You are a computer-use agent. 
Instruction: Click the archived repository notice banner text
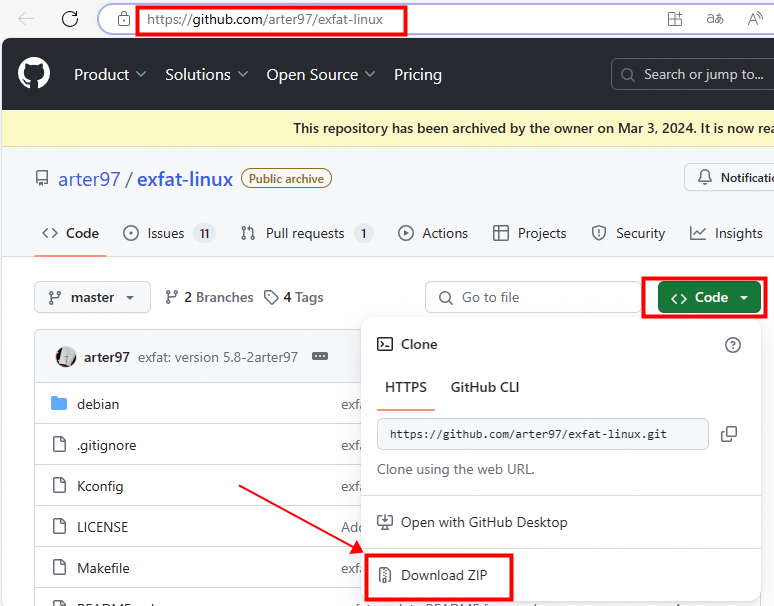click(x=533, y=128)
